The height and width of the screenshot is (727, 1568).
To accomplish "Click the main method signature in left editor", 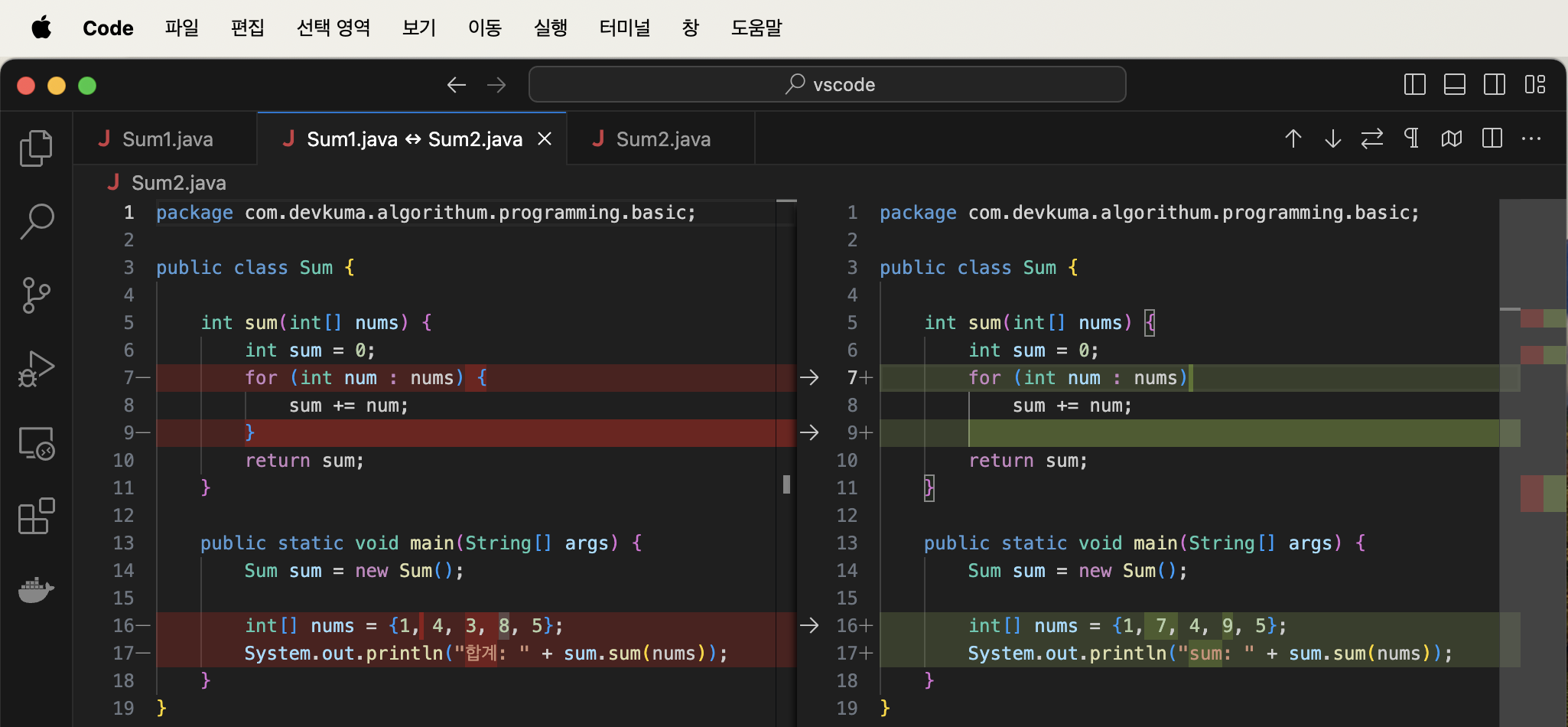I will tap(421, 543).
